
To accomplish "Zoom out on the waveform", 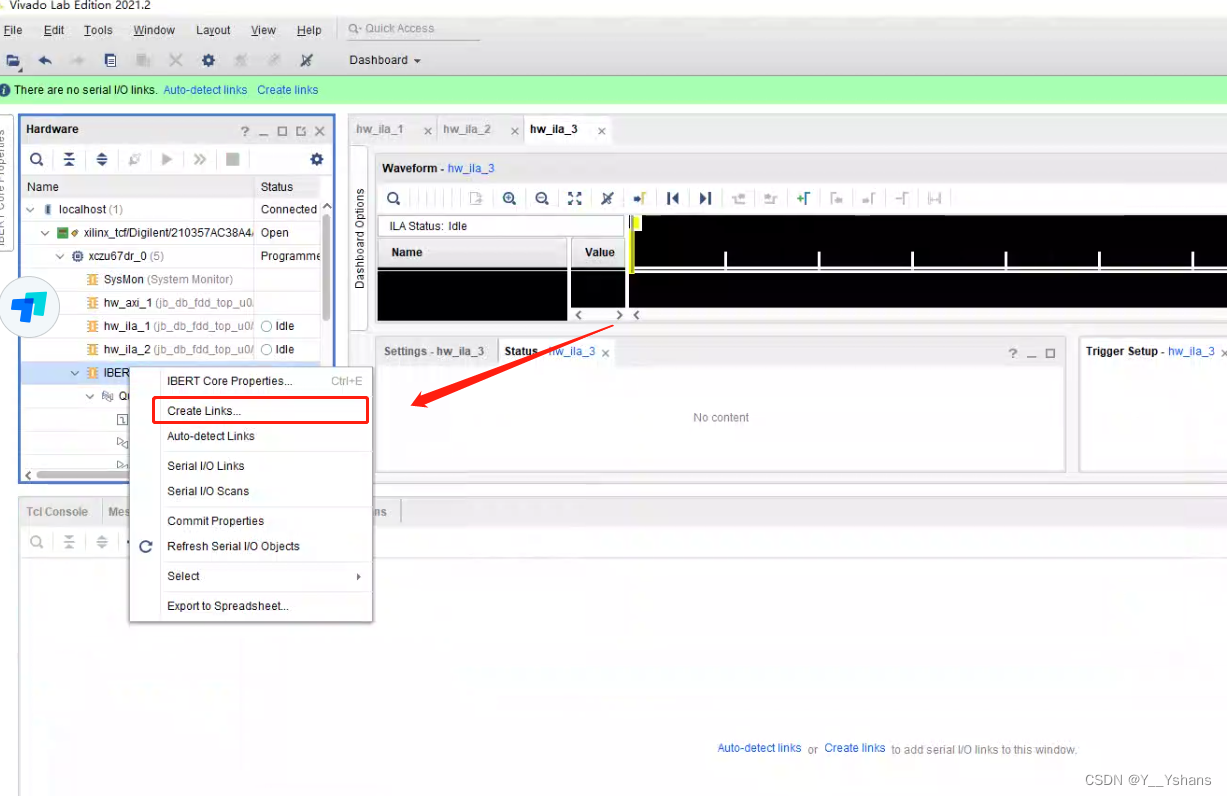I will 542,198.
